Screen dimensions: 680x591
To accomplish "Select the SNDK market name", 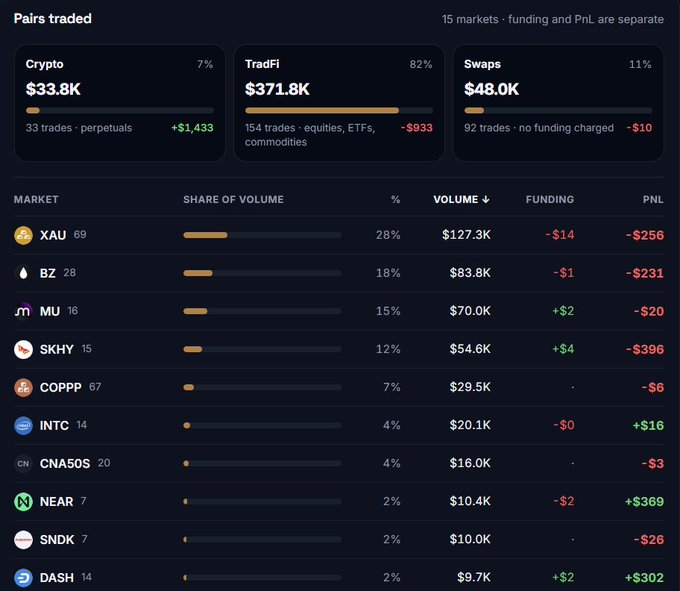I will coord(57,540).
